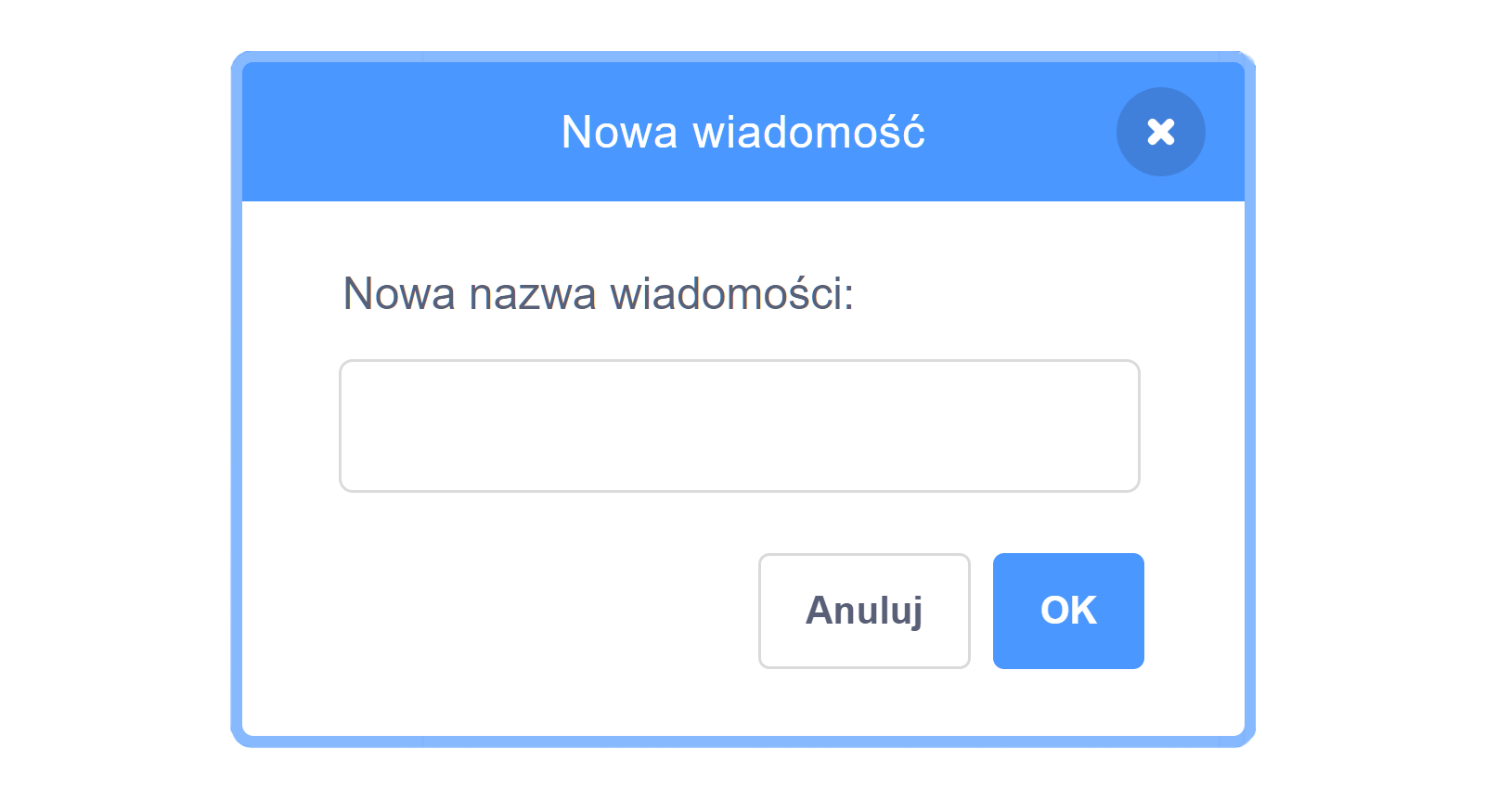Confirm with the OK button

1068,611
